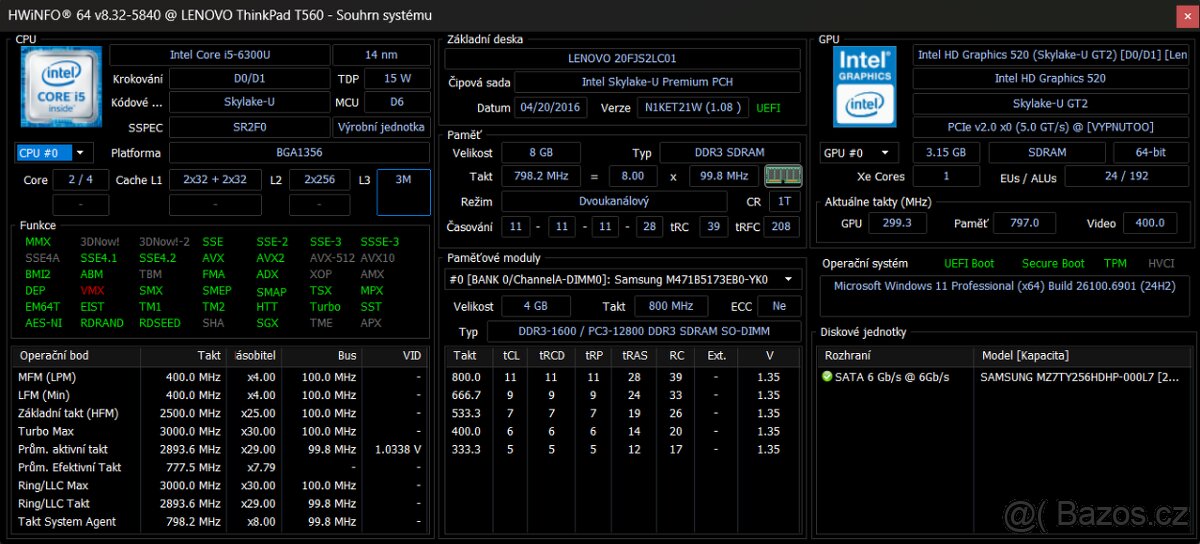Click the L3 cache 3M box

click(403, 191)
